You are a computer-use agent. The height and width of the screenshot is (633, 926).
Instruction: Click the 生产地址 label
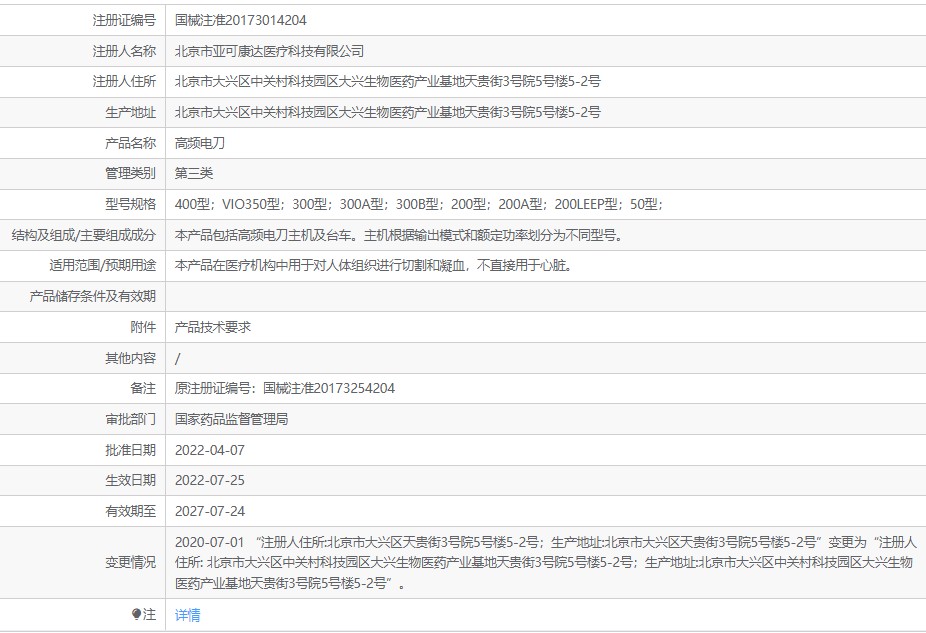131,112
